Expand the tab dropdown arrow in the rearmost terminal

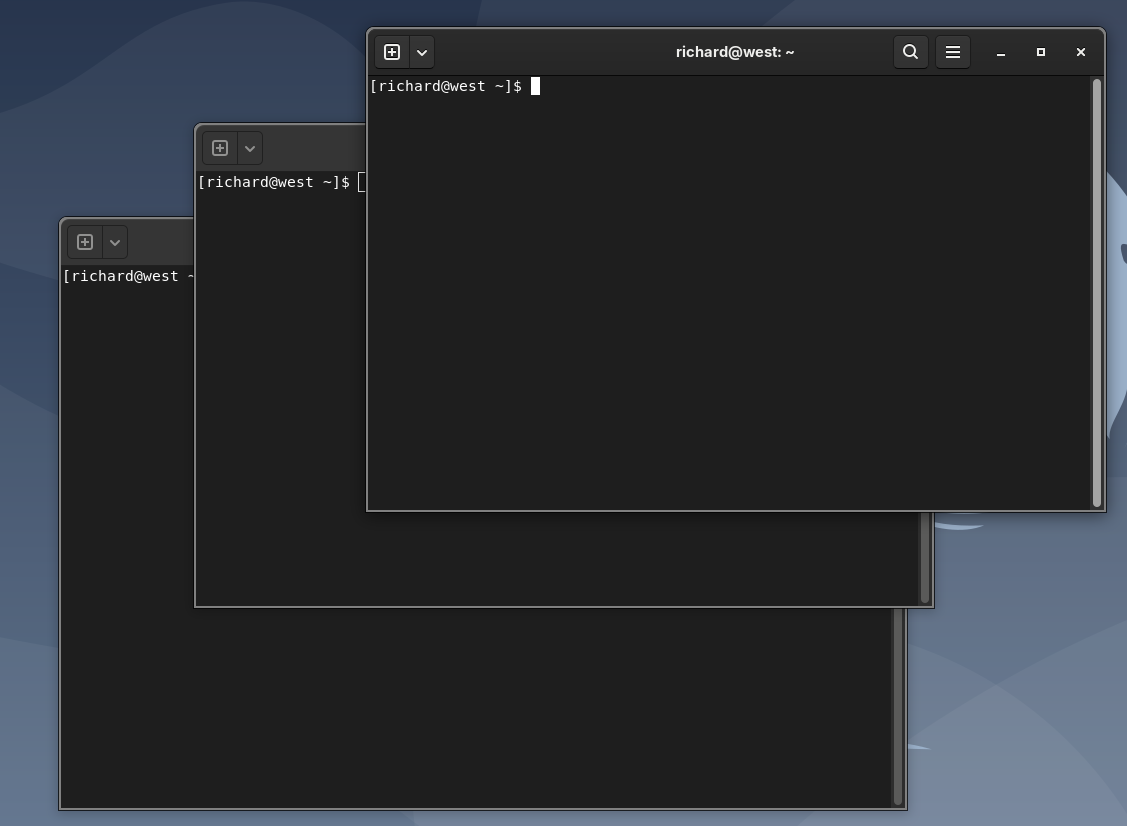(115, 242)
